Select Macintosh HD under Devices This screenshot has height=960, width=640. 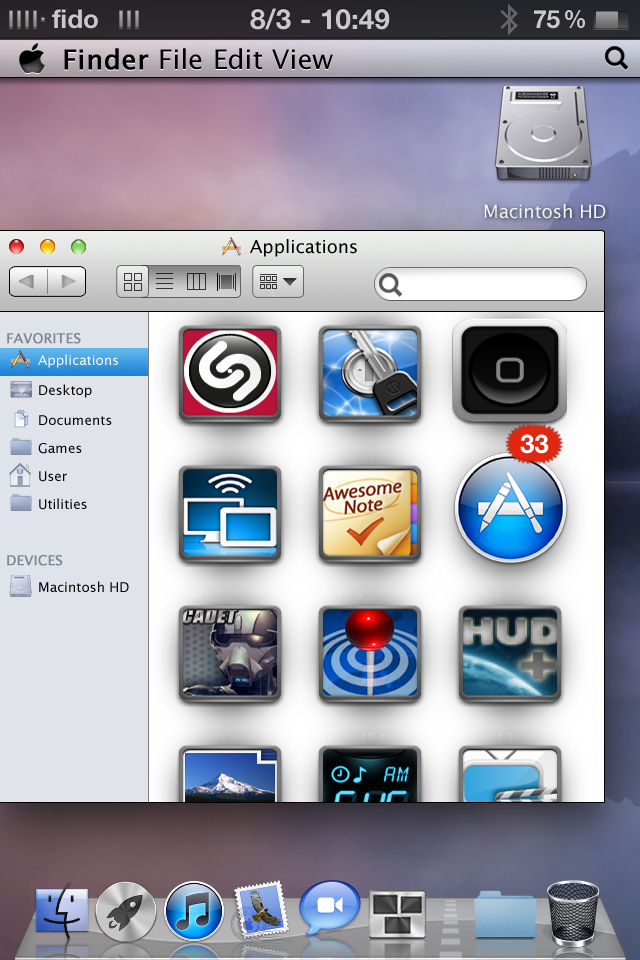point(74,587)
